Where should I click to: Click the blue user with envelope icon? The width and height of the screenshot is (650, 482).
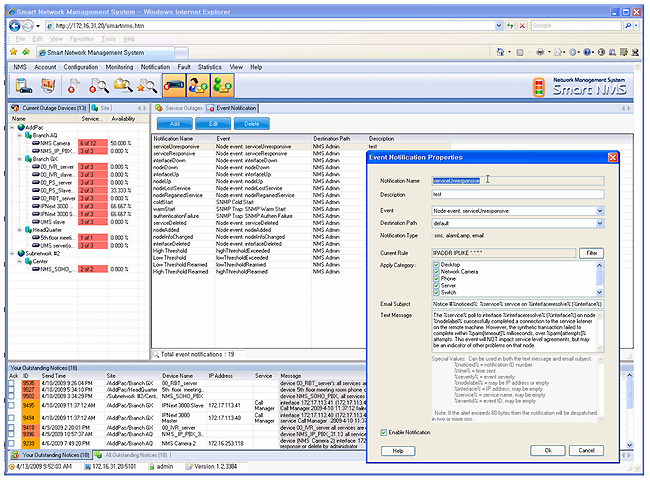[198, 86]
